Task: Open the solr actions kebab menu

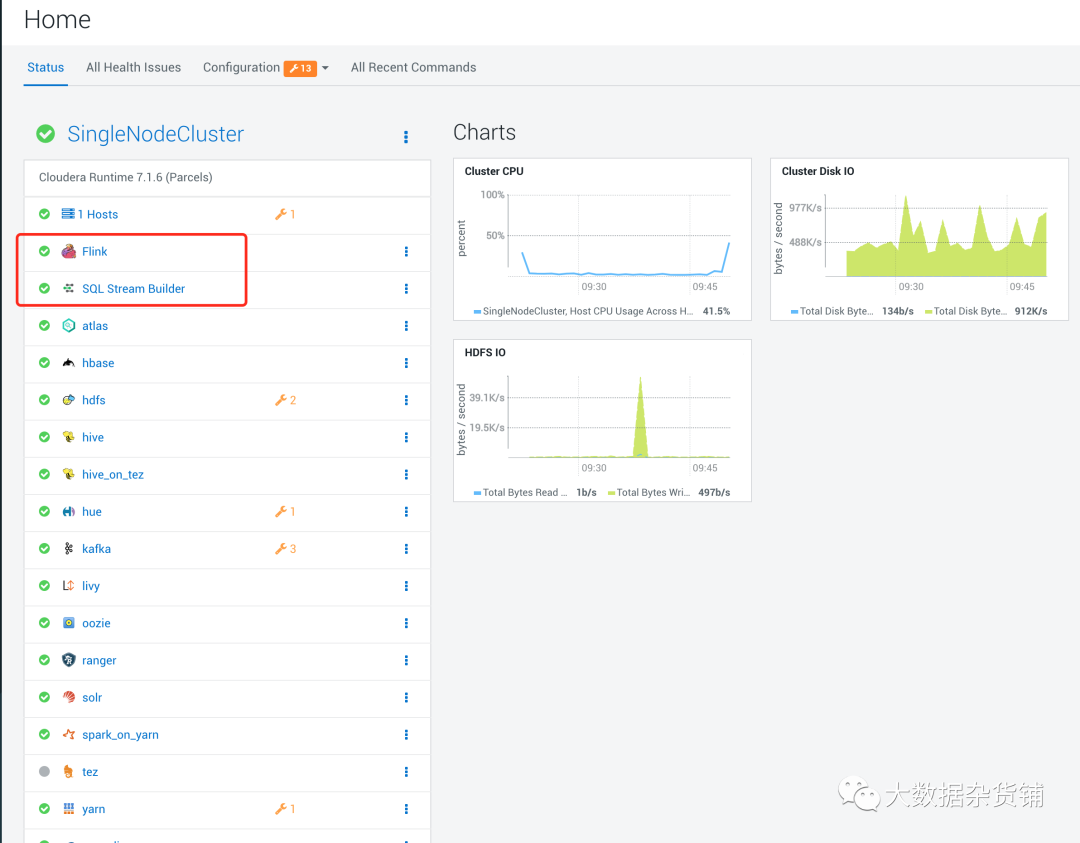Action: pos(406,698)
